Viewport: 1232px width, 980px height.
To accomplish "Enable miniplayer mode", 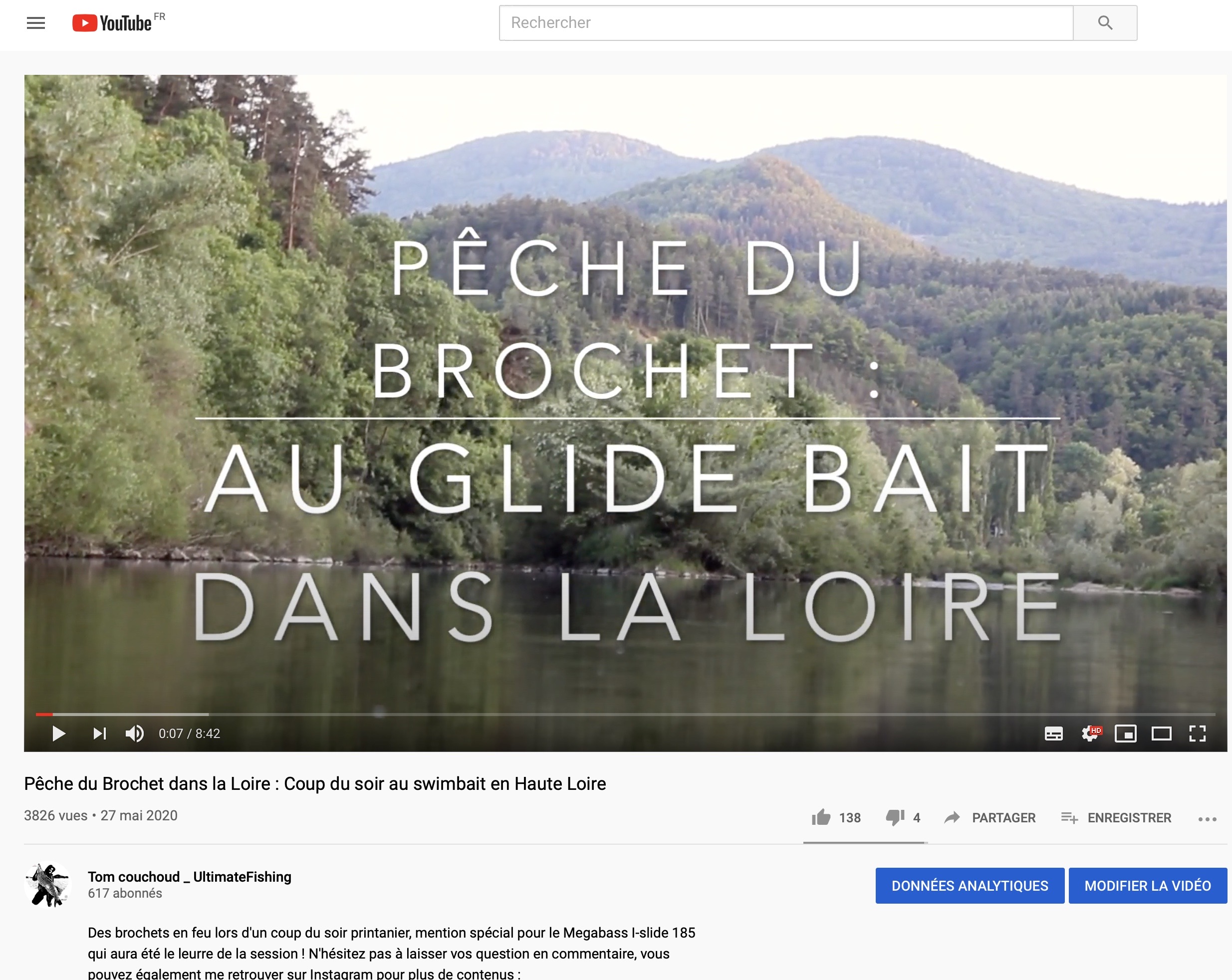I will (x=1125, y=733).
